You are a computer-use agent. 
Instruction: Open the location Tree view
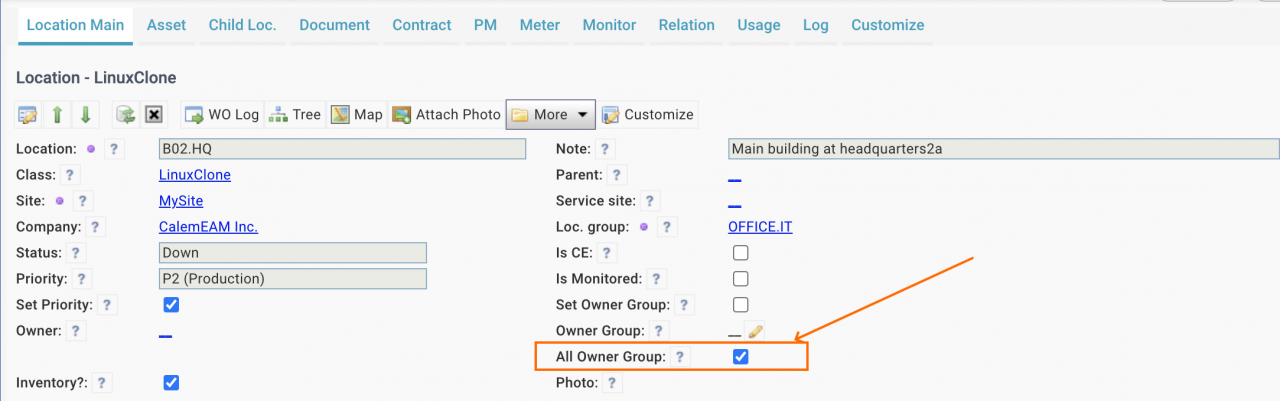point(295,114)
